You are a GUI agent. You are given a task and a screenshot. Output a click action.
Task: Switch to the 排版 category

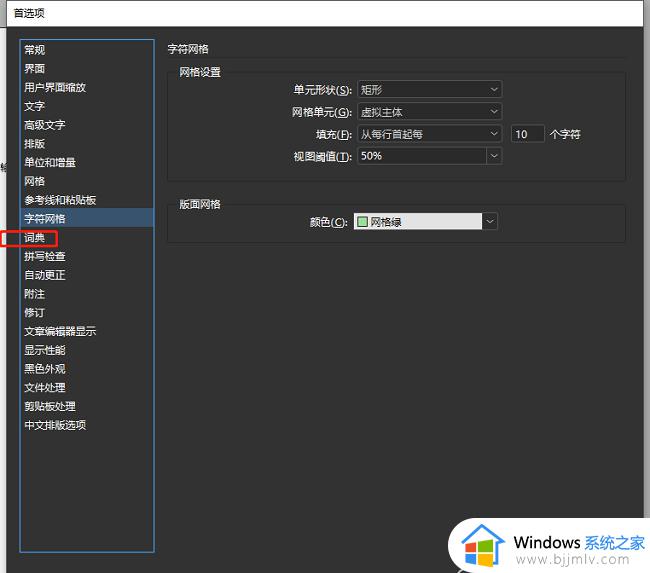click(x=87, y=144)
